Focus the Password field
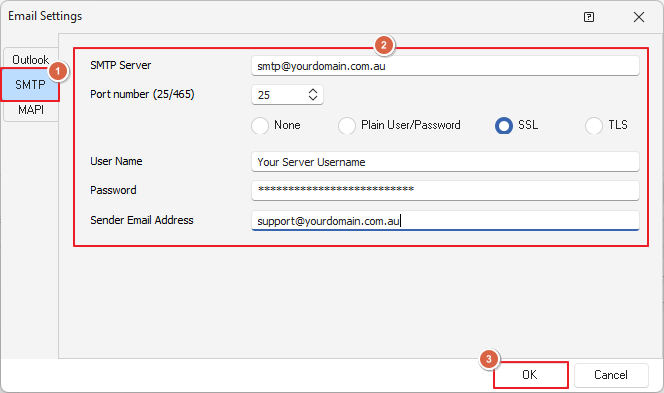Image resolution: width=664 pixels, height=393 pixels. (x=445, y=190)
